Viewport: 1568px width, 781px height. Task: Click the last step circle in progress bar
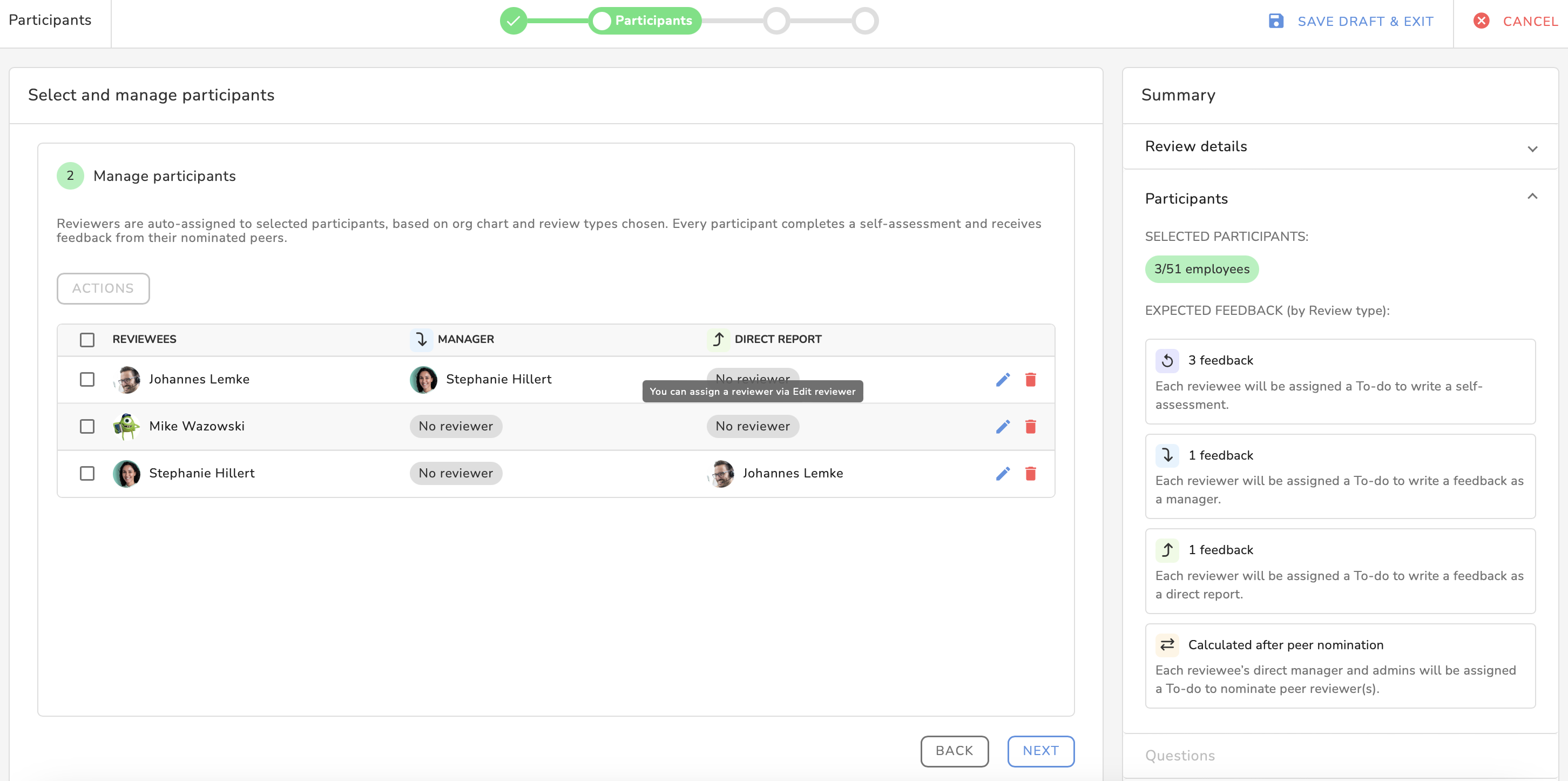point(864,21)
